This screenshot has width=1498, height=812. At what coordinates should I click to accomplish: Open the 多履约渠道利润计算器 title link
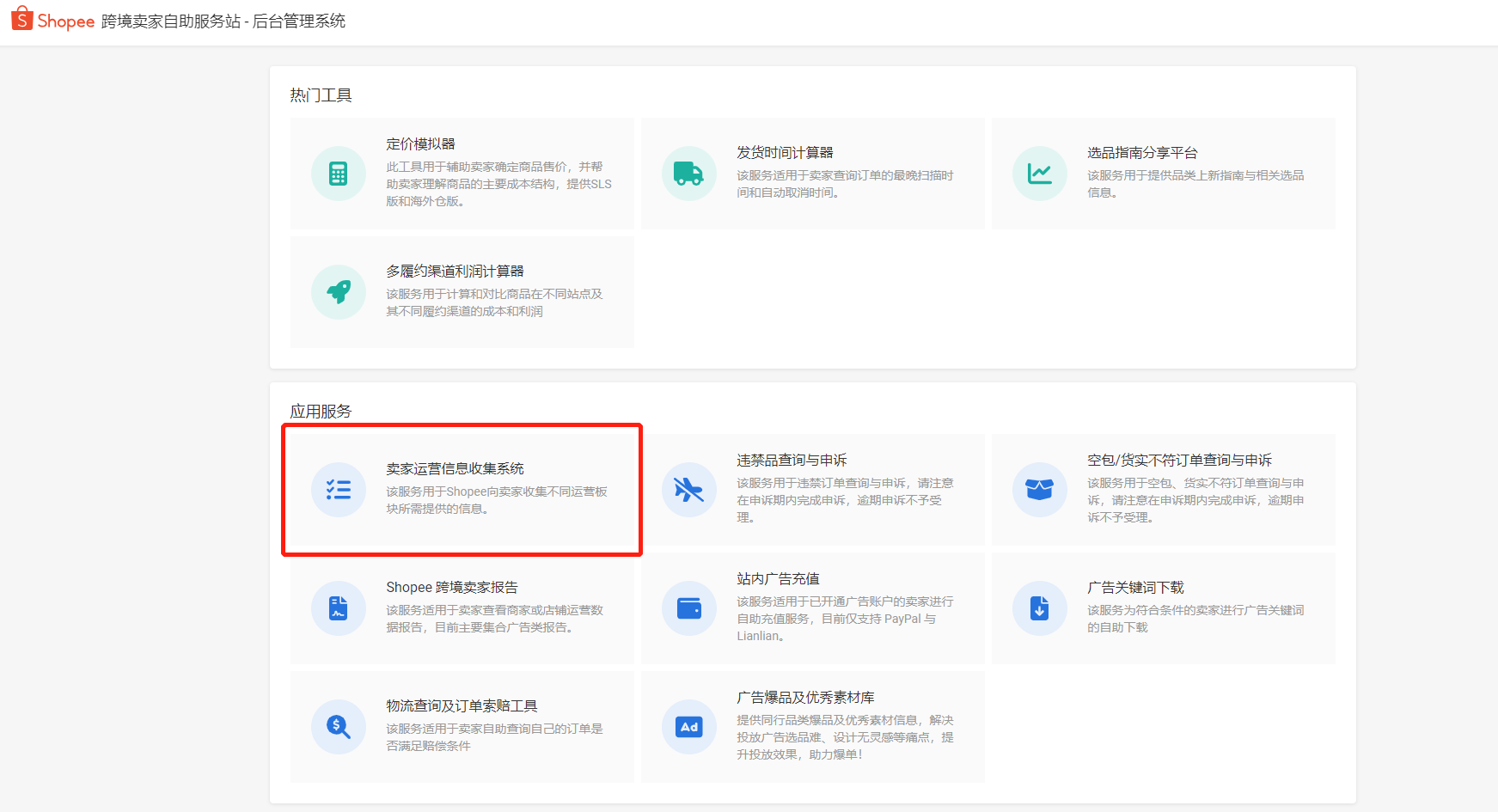455,271
